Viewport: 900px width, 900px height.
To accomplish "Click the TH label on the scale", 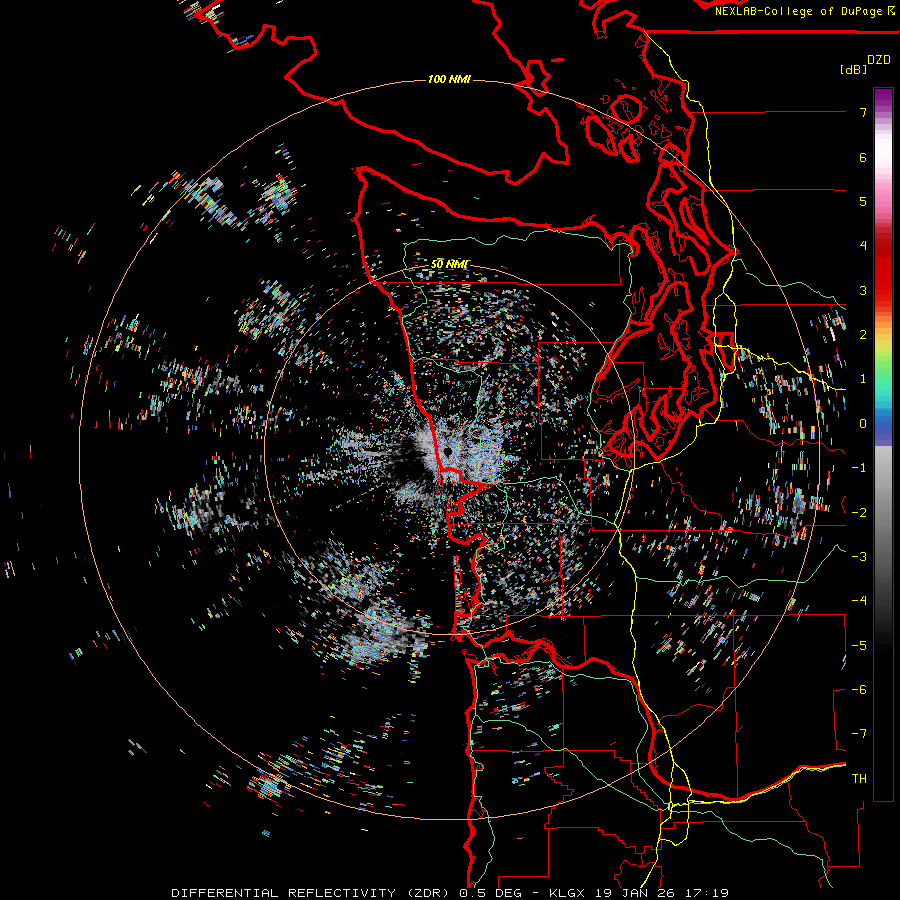I will coord(859,779).
